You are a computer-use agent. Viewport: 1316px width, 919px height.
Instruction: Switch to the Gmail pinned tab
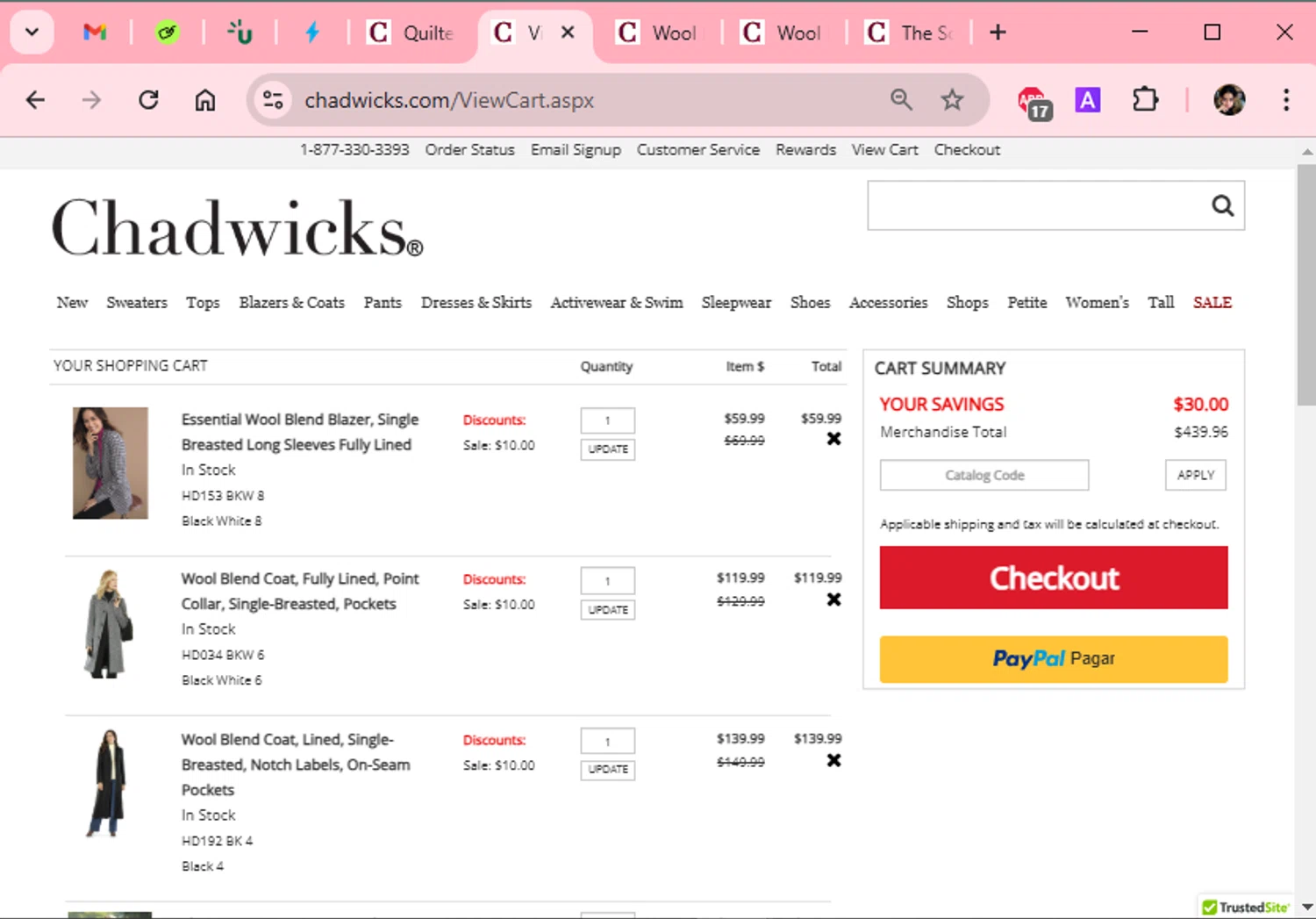point(95,32)
